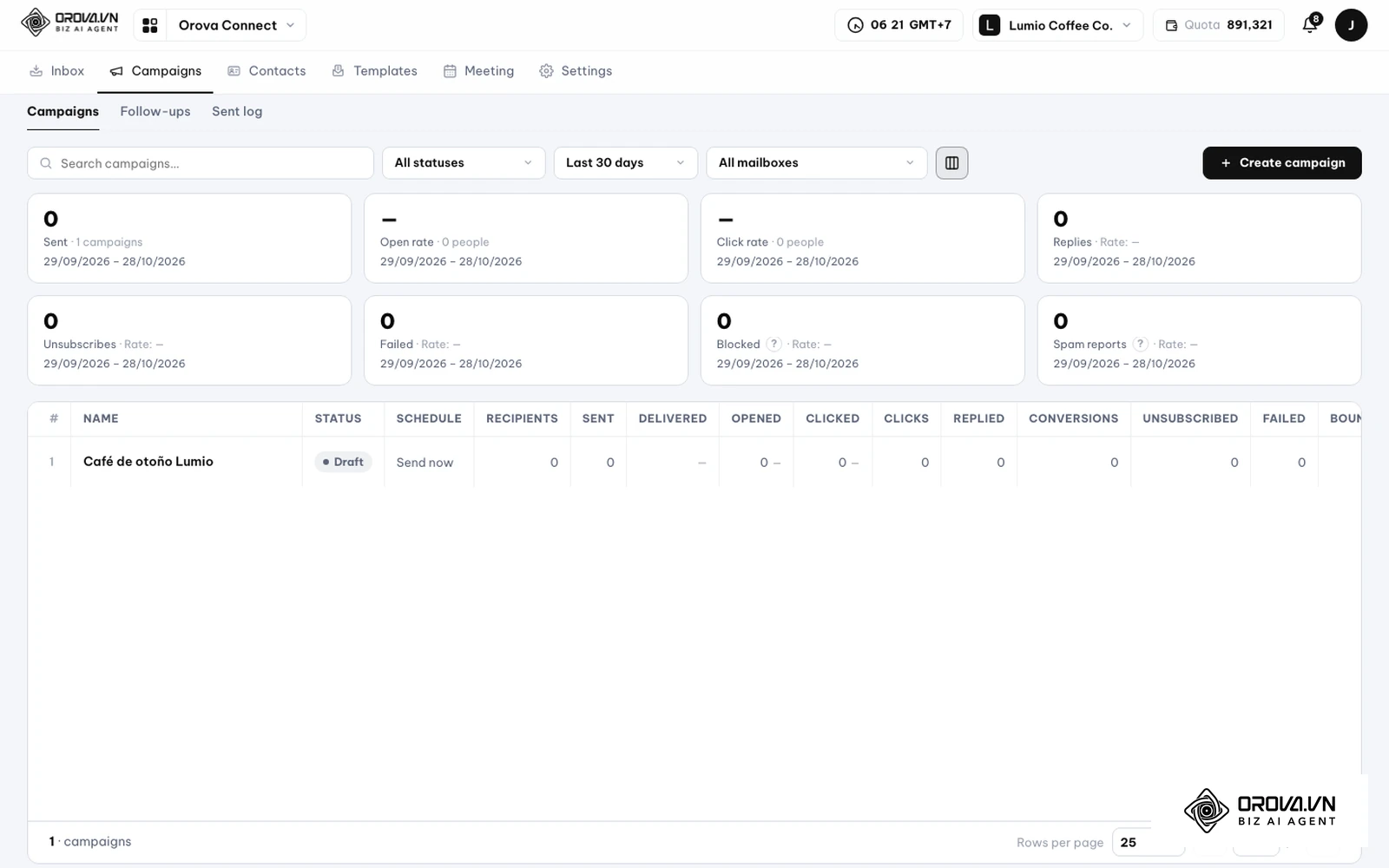Open the Rows per page 25 dropdown
This screenshot has width=1389, height=868.
[1148, 842]
